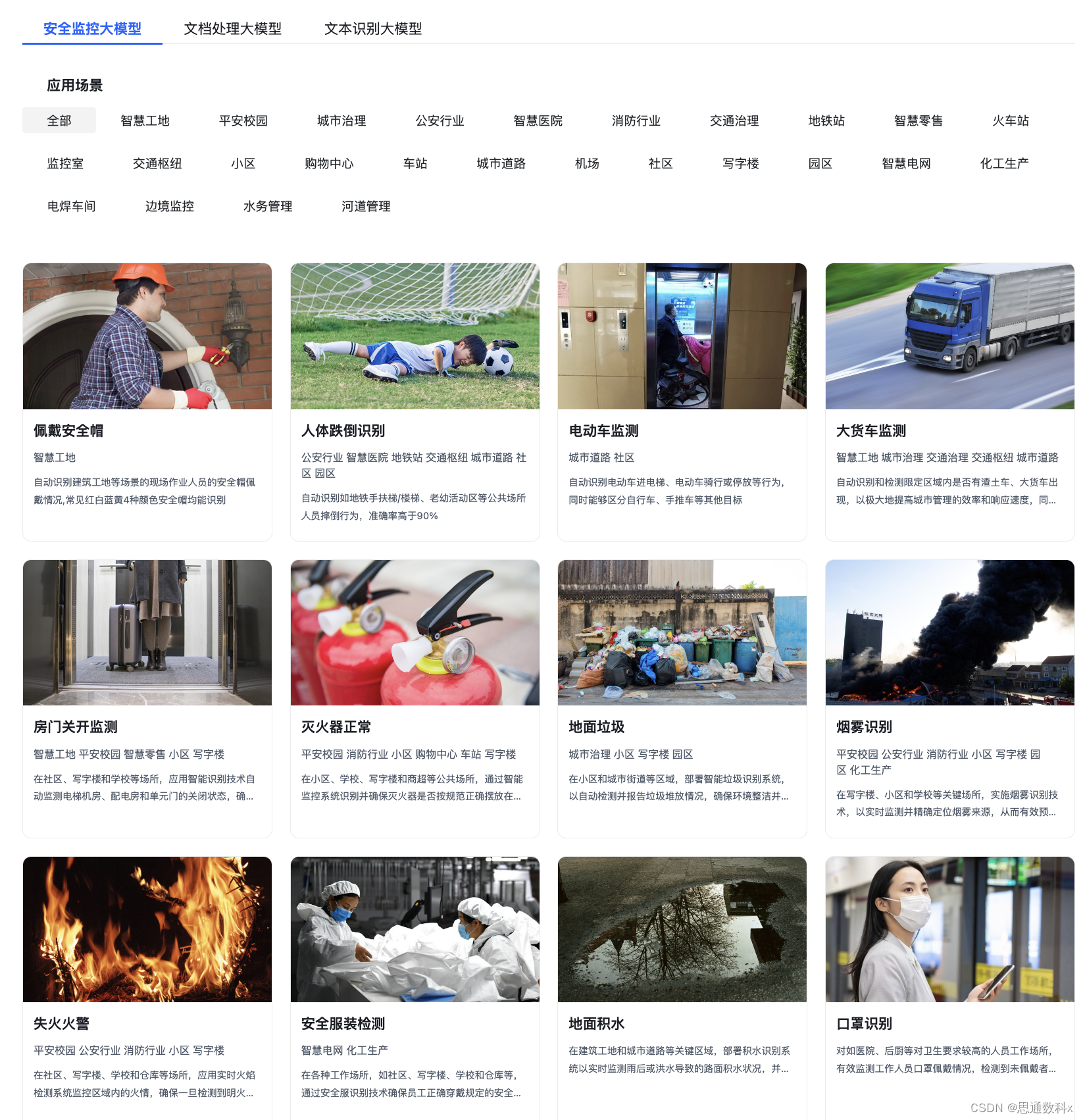
Task: Open the protective suit workers image
Action: pyautogui.click(x=415, y=930)
